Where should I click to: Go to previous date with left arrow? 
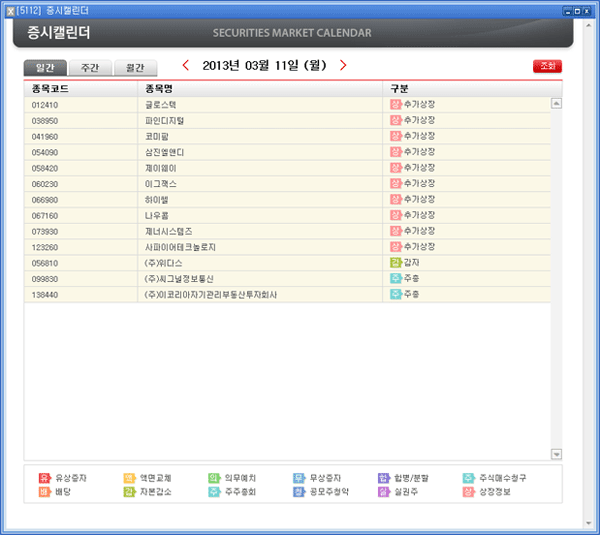pyautogui.click(x=185, y=66)
